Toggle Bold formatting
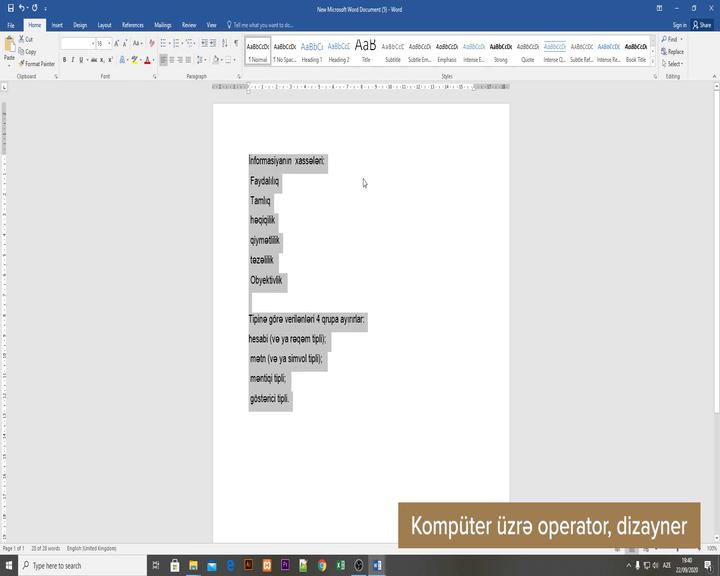Image resolution: width=720 pixels, height=576 pixels. click(64, 60)
